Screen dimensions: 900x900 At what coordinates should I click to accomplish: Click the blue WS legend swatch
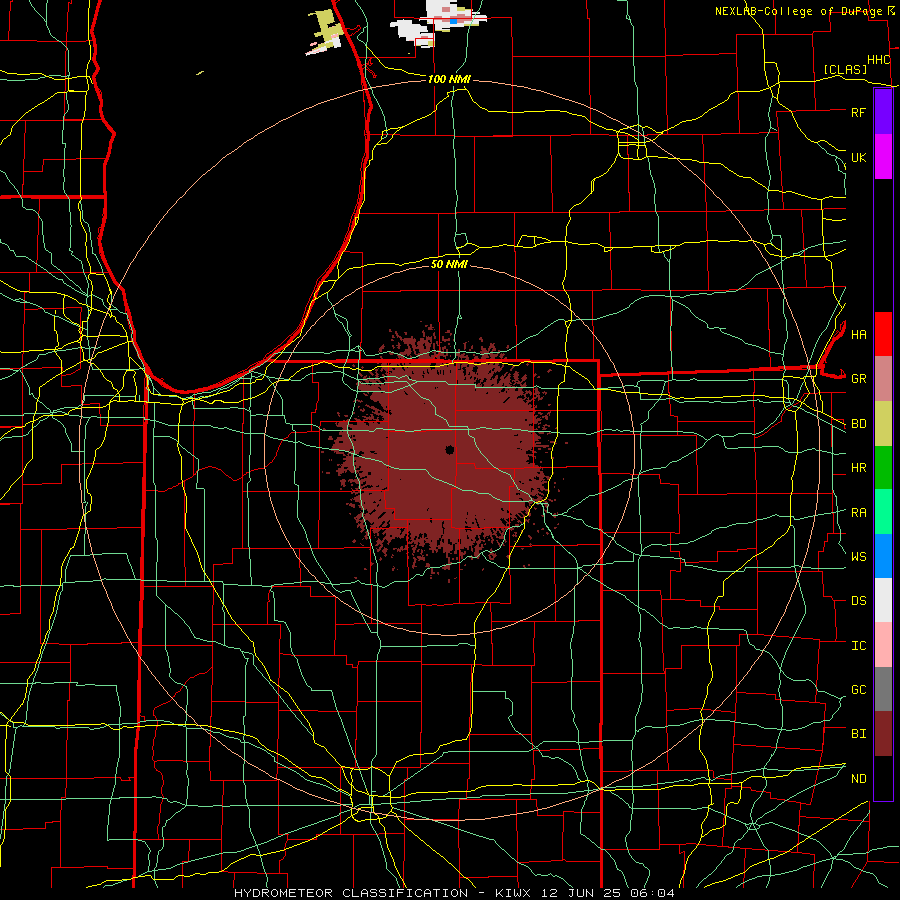point(883,556)
